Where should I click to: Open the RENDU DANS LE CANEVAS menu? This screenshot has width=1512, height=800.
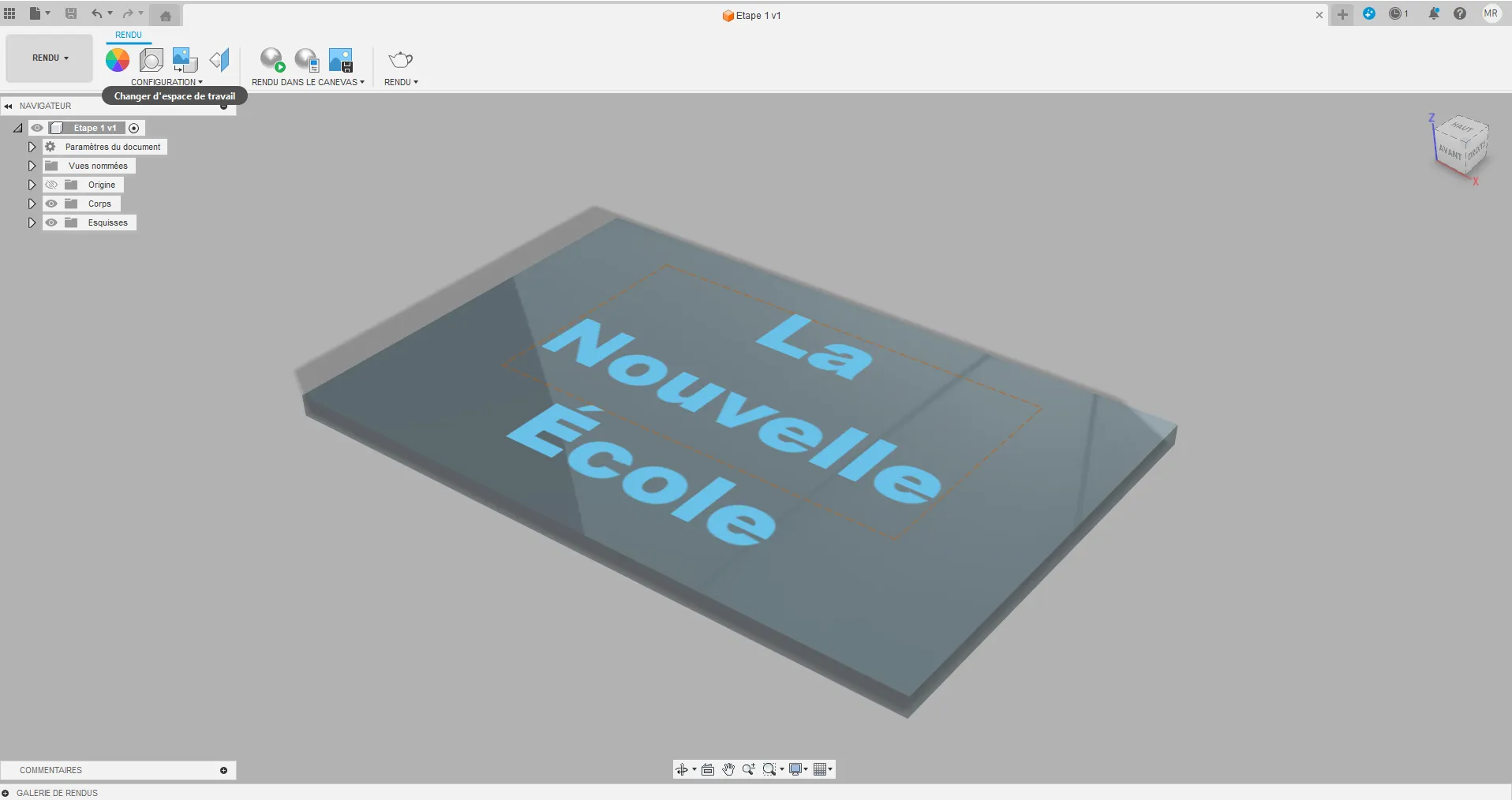[308, 82]
